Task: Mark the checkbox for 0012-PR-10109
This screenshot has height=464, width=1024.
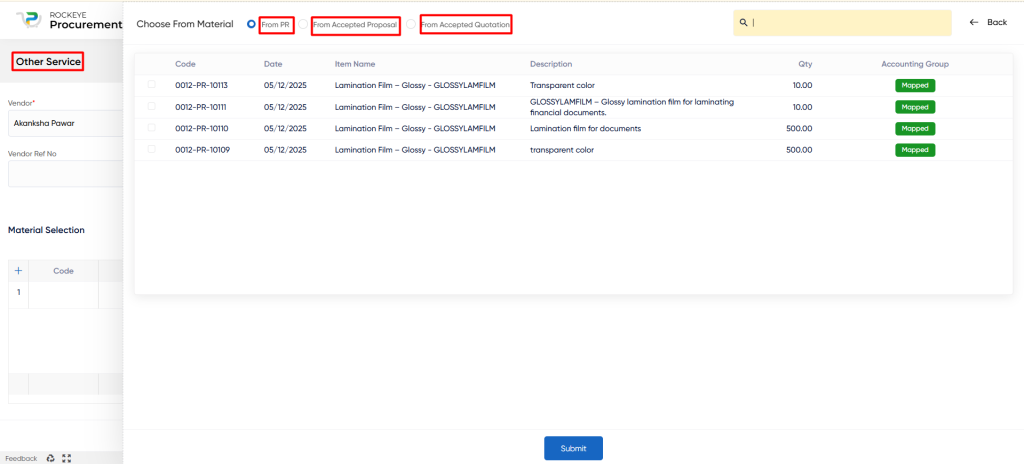Action: (x=152, y=150)
